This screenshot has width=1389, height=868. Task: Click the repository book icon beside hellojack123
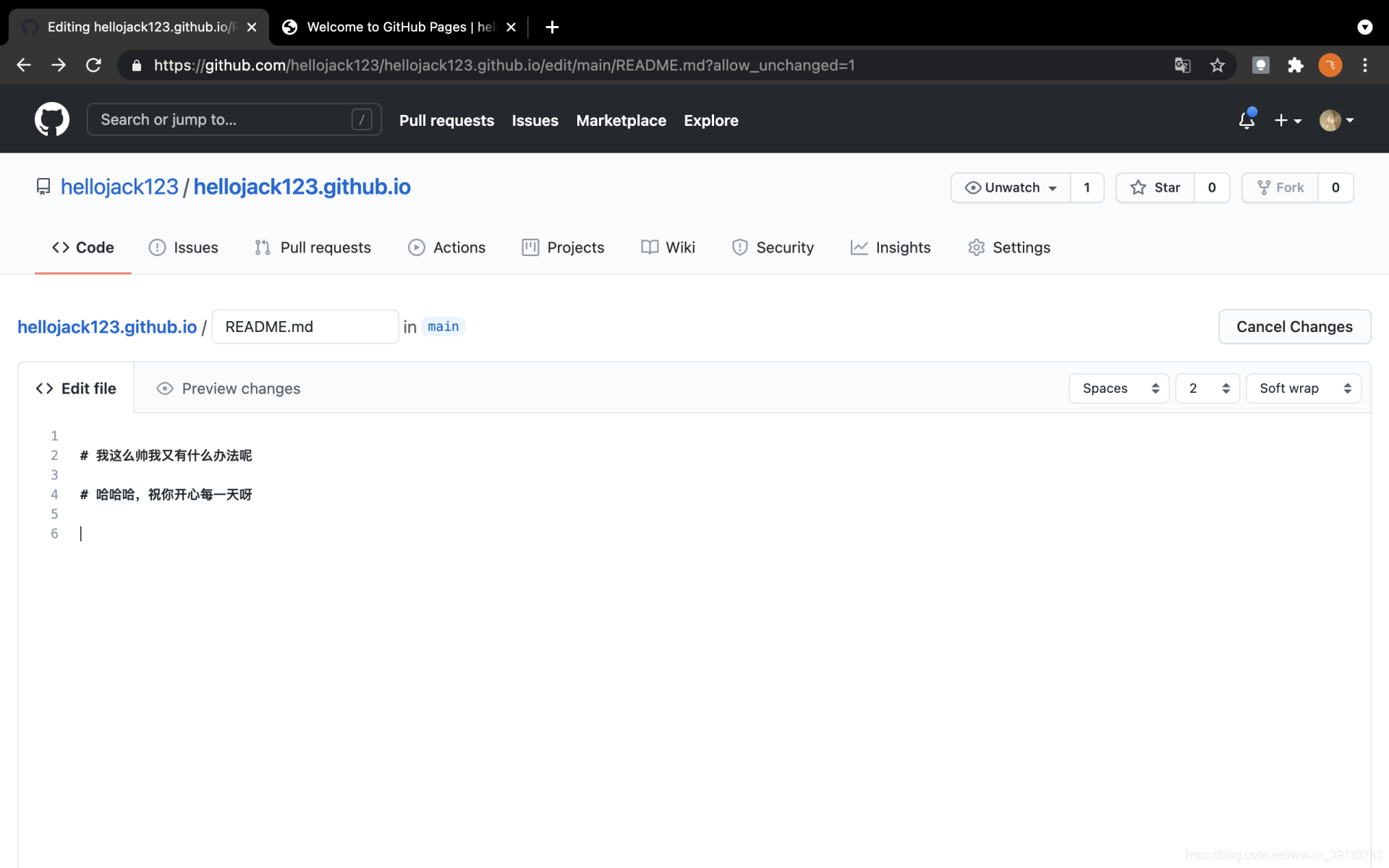point(43,187)
